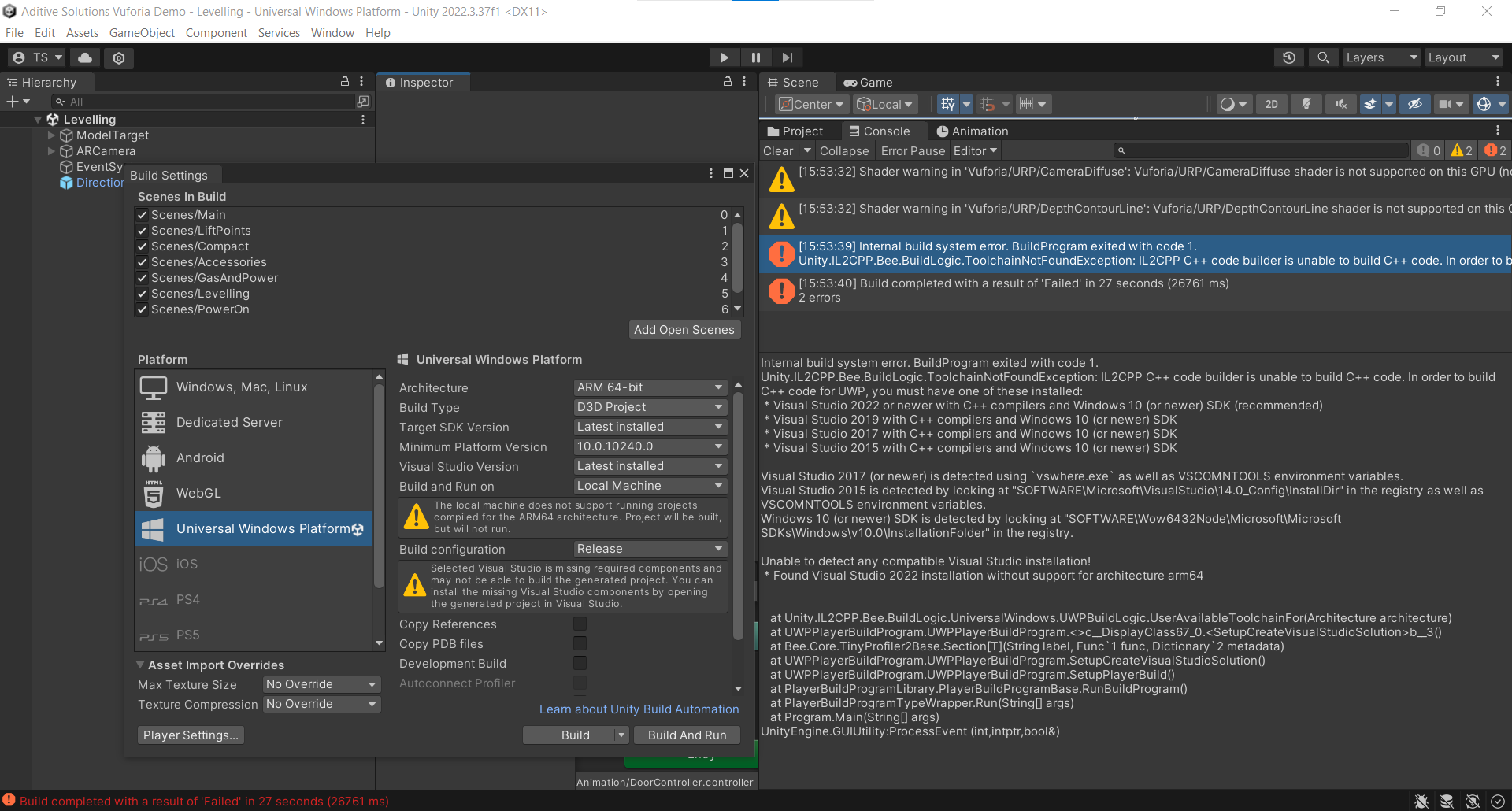The height and width of the screenshot is (811, 1512).
Task: Open Build configuration Release dropdown
Action: [650, 549]
